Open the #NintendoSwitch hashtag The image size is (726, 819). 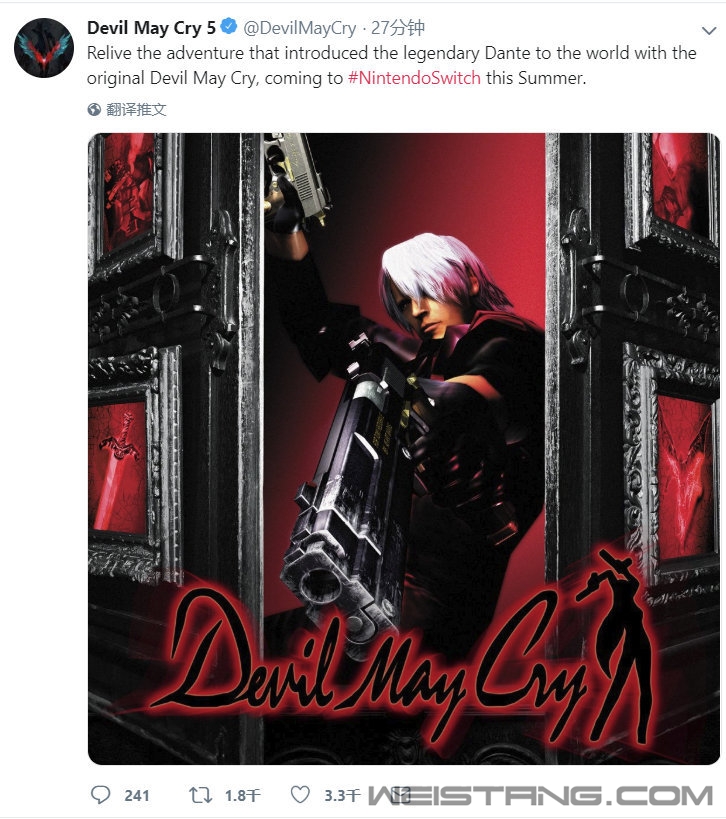414,78
